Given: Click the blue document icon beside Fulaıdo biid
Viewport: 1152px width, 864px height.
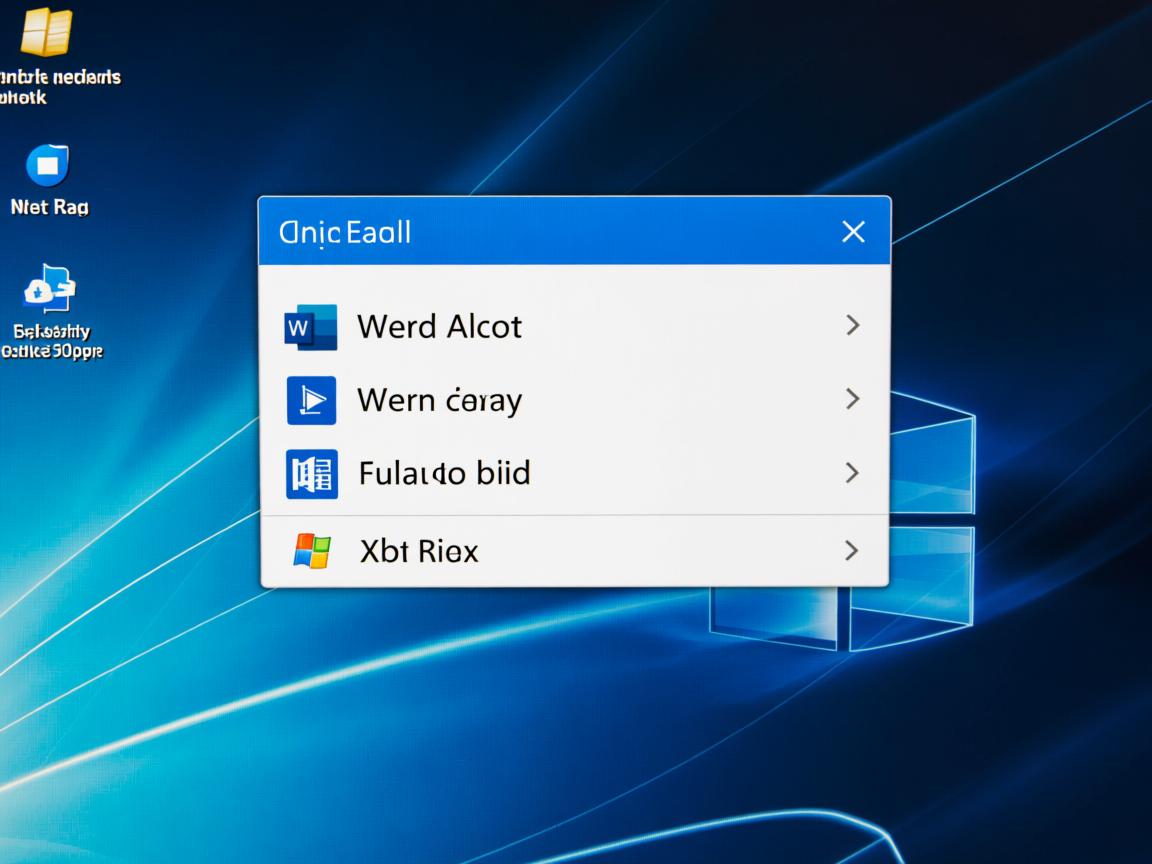Looking at the screenshot, I should pyautogui.click(x=311, y=474).
